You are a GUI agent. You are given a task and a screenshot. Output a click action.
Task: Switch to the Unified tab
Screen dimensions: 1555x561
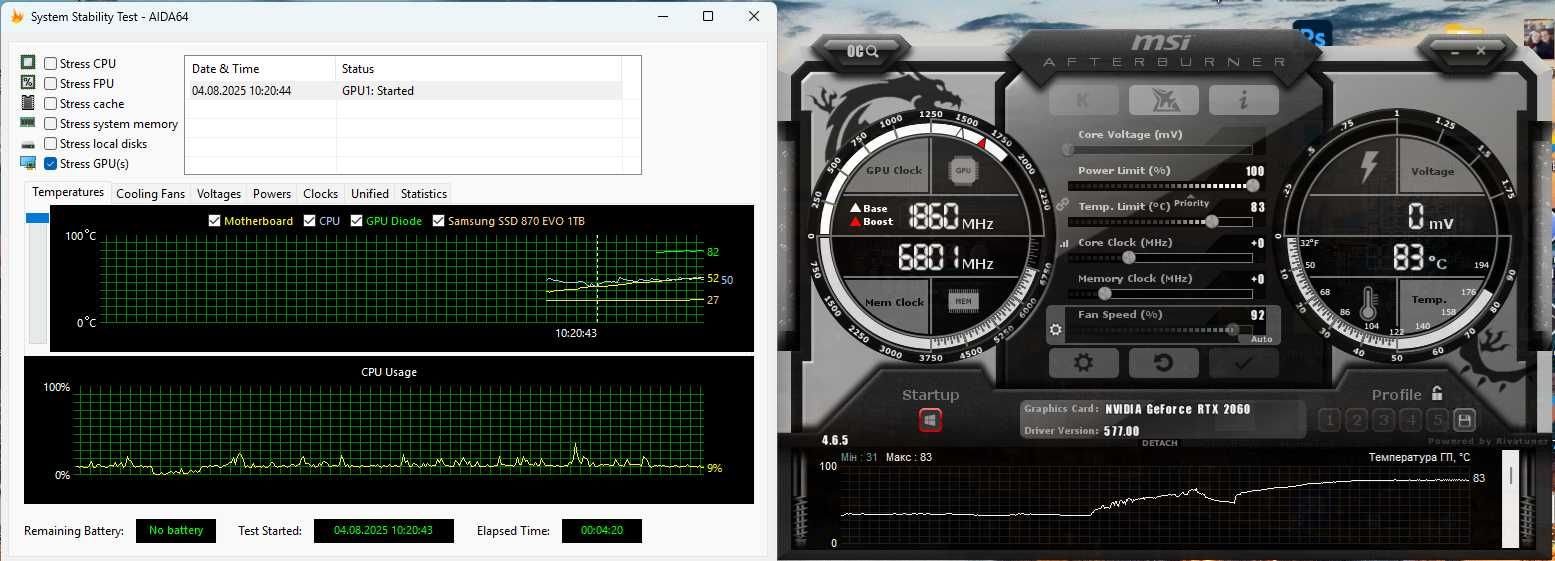click(x=370, y=194)
